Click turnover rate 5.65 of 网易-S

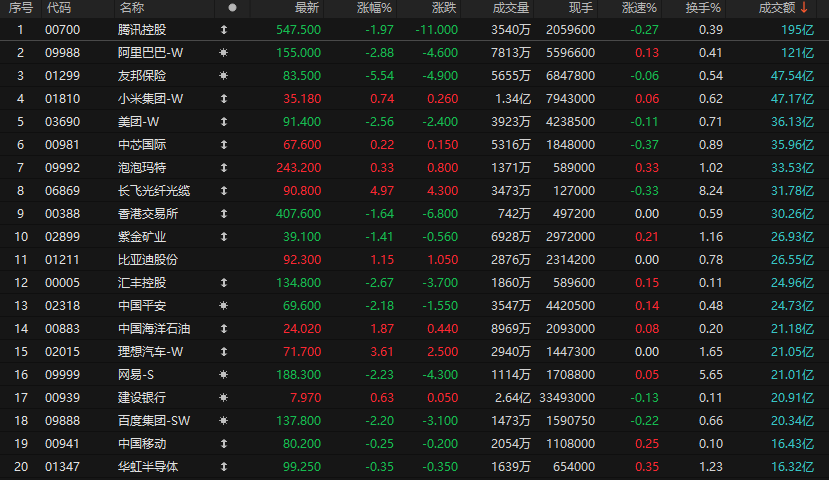(711, 375)
